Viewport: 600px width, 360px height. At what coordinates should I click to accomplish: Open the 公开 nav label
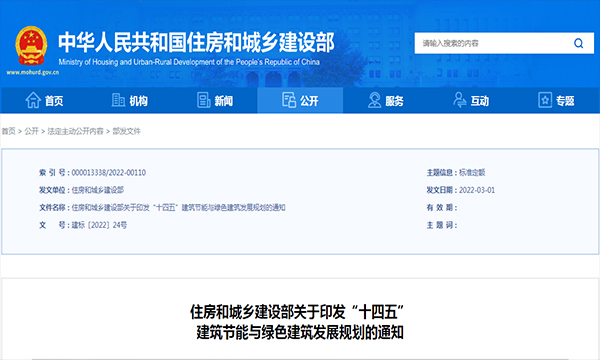pyautogui.click(x=309, y=101)
